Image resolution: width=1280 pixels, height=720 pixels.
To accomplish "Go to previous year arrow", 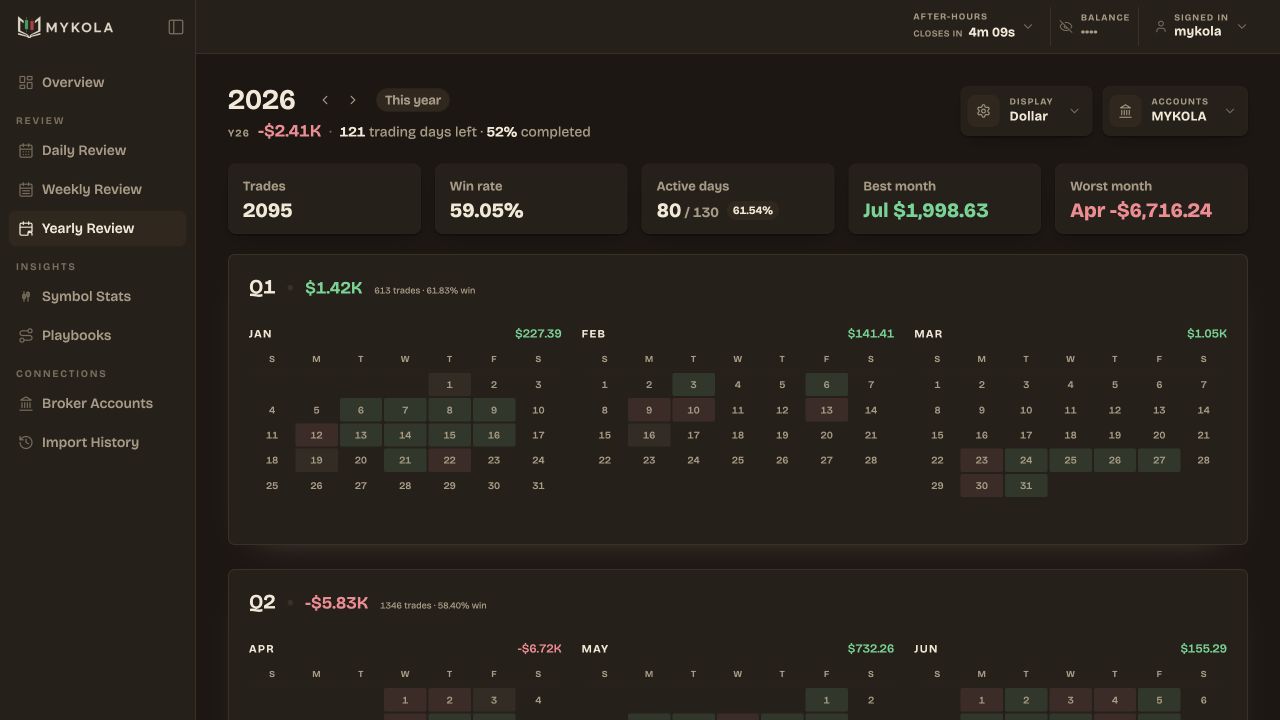I will [325, 100].
